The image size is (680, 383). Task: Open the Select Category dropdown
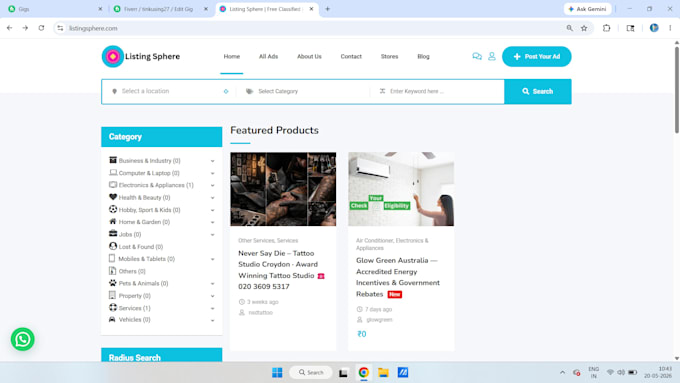(x=304, y=92)
